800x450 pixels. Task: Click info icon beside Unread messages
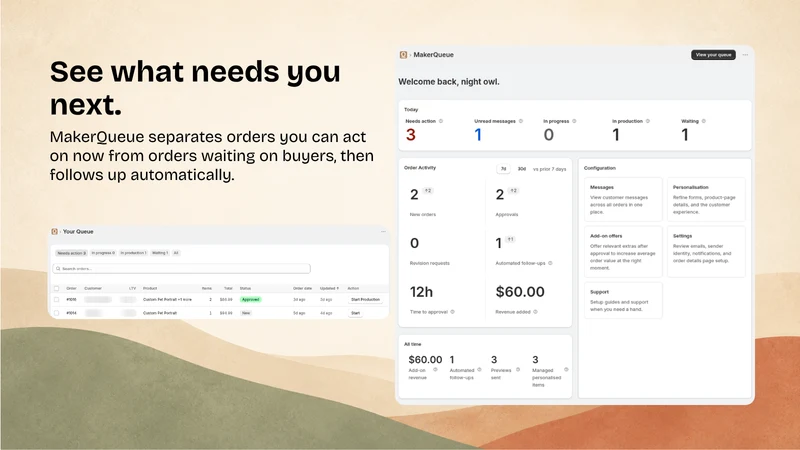click(521, 121)
